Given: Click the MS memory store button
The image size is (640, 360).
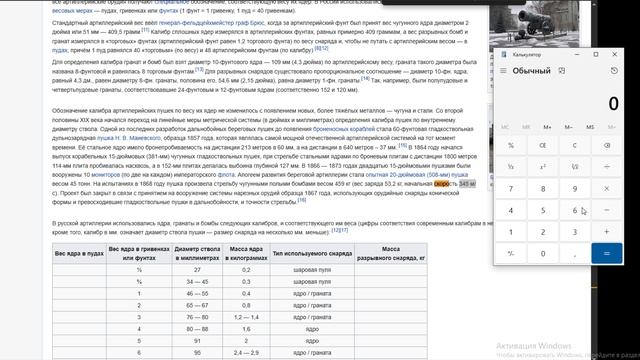Looking at the screenshot, I should point(590,127).
